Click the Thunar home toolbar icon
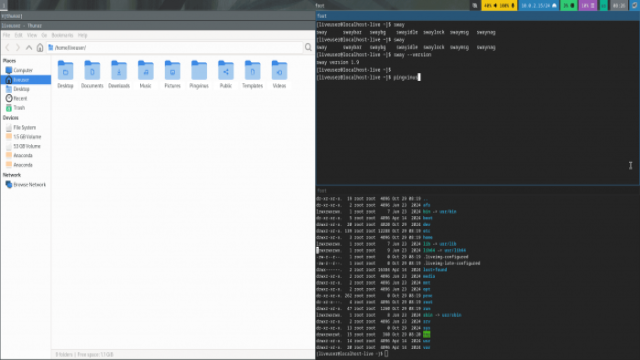 [x=40, y=48]
